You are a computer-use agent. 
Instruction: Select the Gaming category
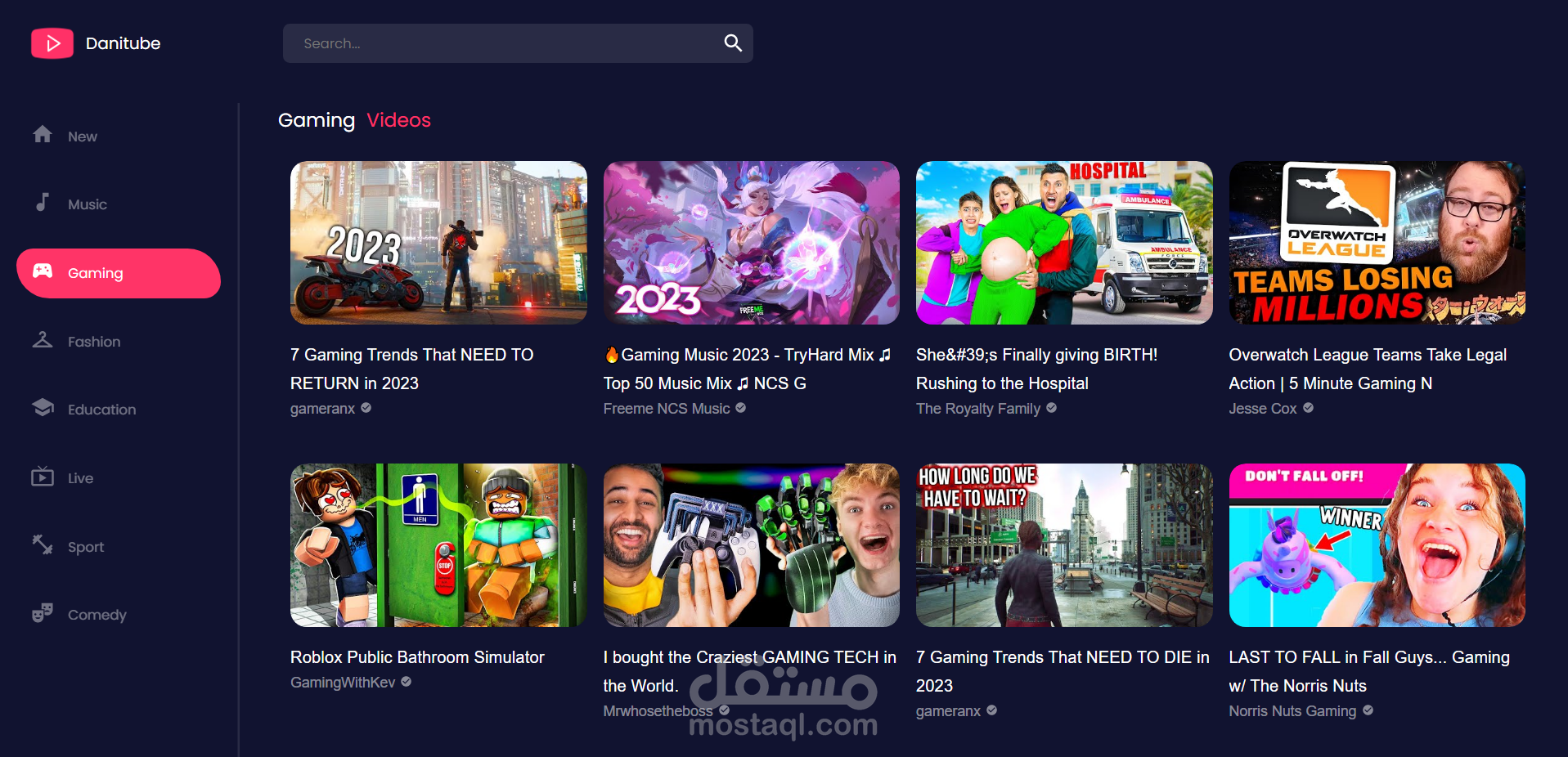pos(119,273)
